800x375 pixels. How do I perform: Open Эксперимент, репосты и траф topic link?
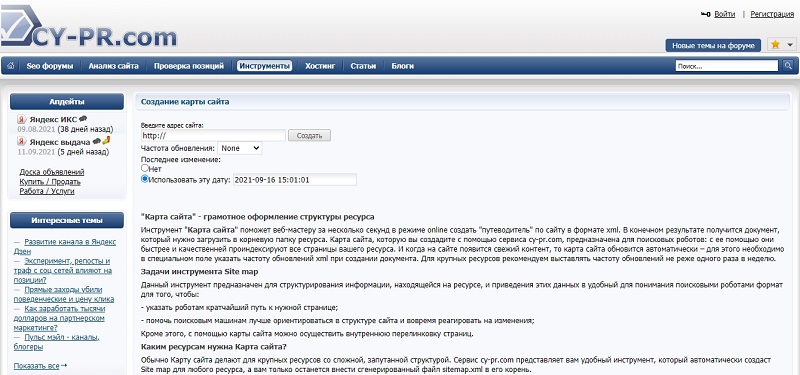[63, 270]
